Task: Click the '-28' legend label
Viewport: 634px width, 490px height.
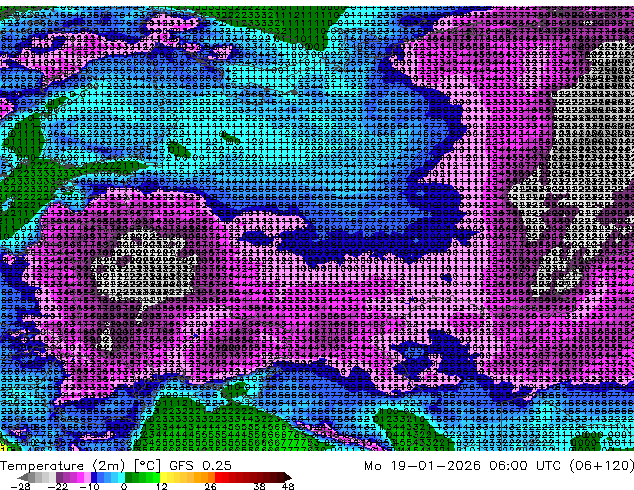Action: pyautogui.click(x=20, y=486)
